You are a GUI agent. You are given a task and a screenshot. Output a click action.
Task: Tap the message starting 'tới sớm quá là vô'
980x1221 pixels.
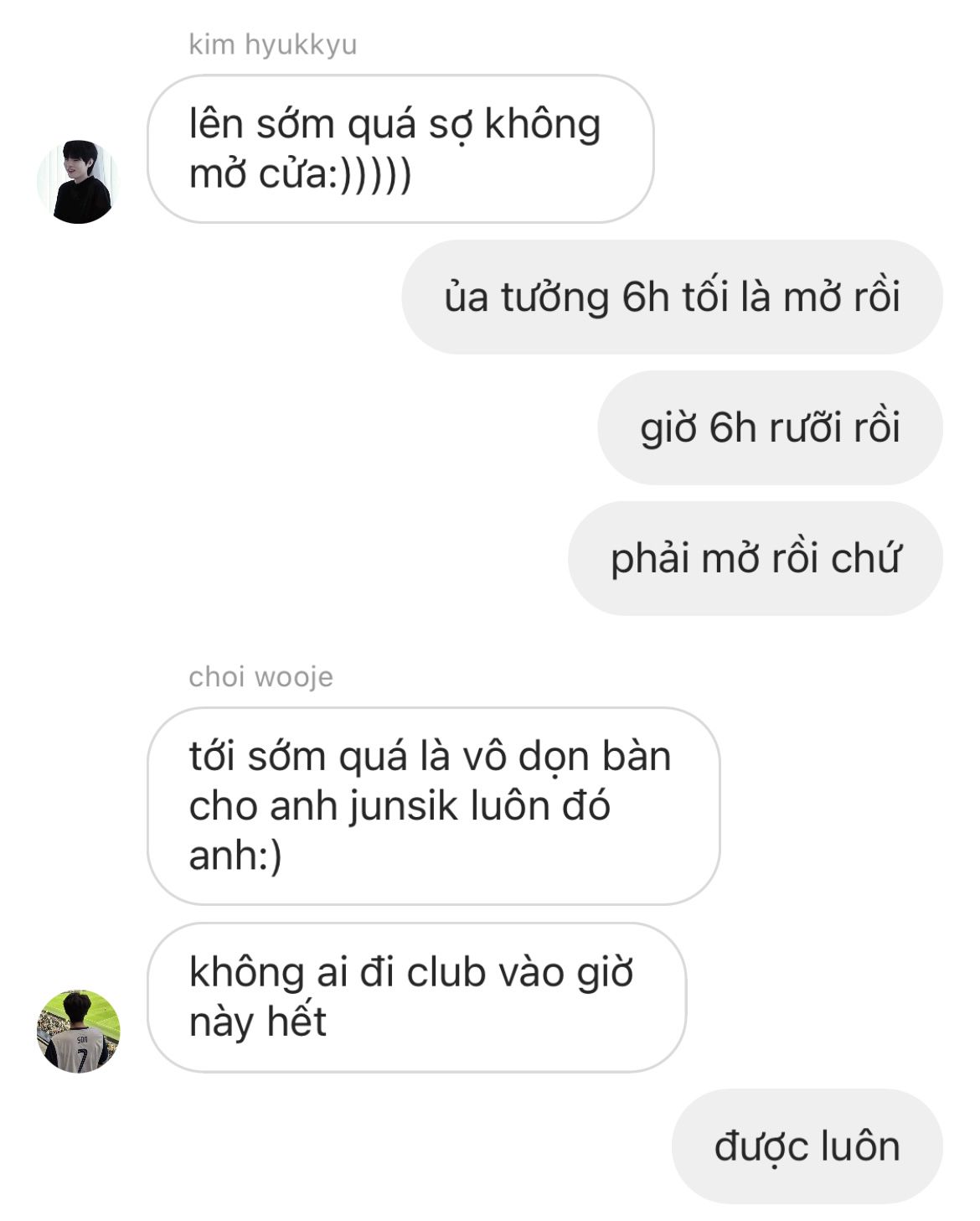click(x=434, y=806)
